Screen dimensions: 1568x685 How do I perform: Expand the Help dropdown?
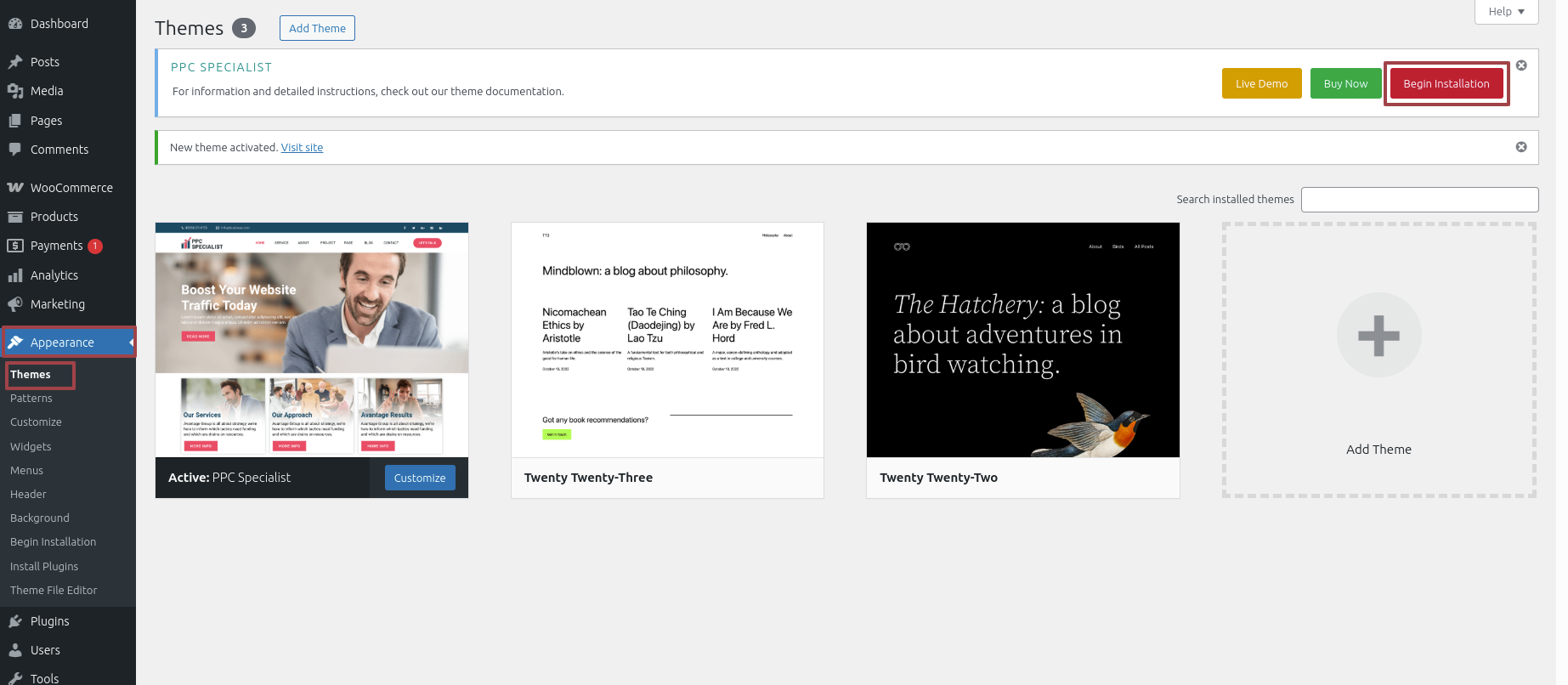[x=1506, y=12]
